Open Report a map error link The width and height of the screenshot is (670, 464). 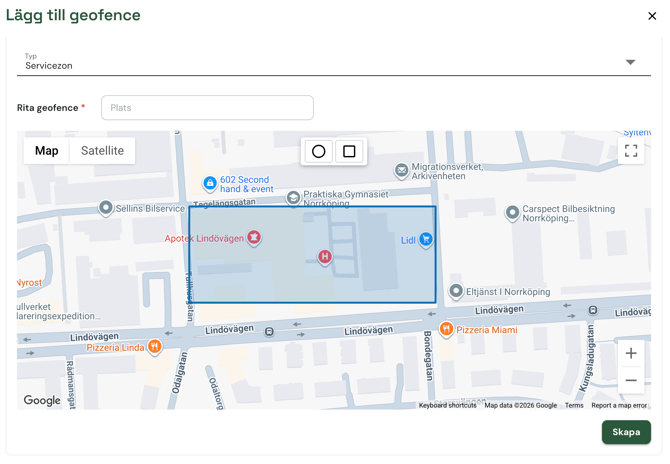pyautogui.click(x=619, y=405)
